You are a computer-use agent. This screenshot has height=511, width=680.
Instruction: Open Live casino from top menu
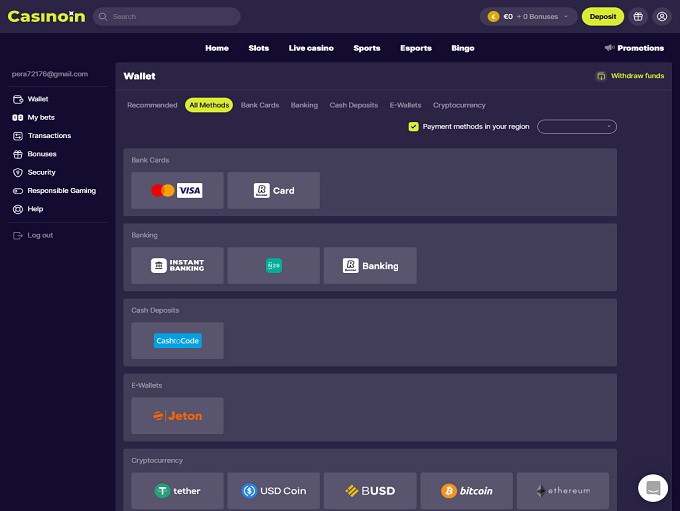point(311,48)
